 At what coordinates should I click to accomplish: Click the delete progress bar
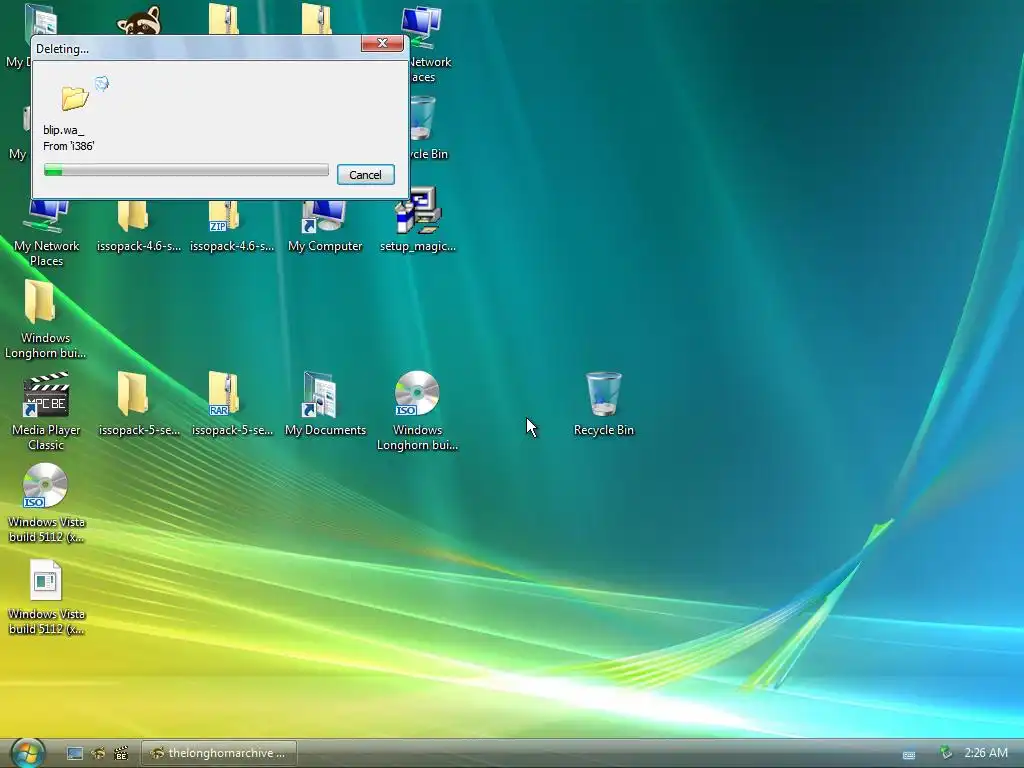[x=186, y=170]
